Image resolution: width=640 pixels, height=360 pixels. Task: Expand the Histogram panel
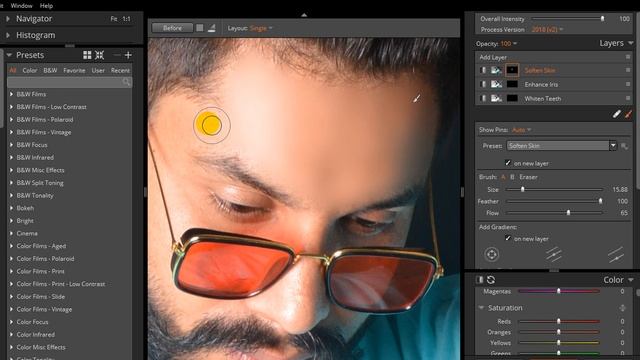tap(8, 36)
